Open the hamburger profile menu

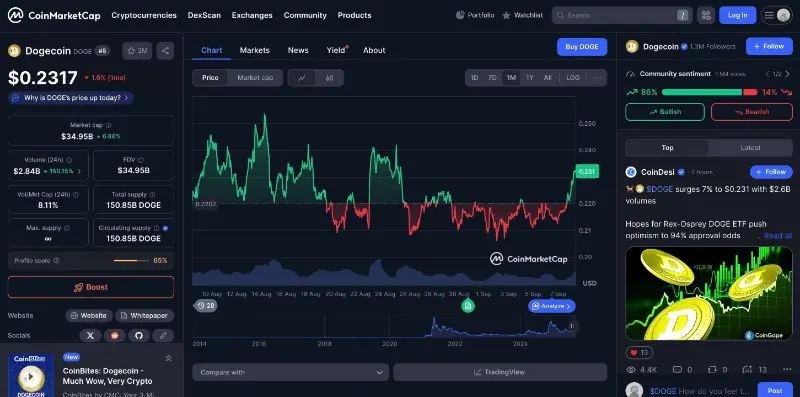(x=777, y=15)
